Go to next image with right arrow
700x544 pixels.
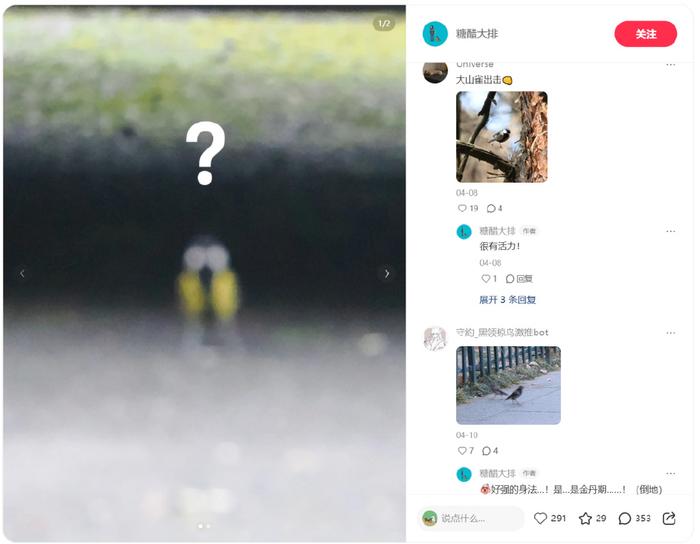(387, 273)
